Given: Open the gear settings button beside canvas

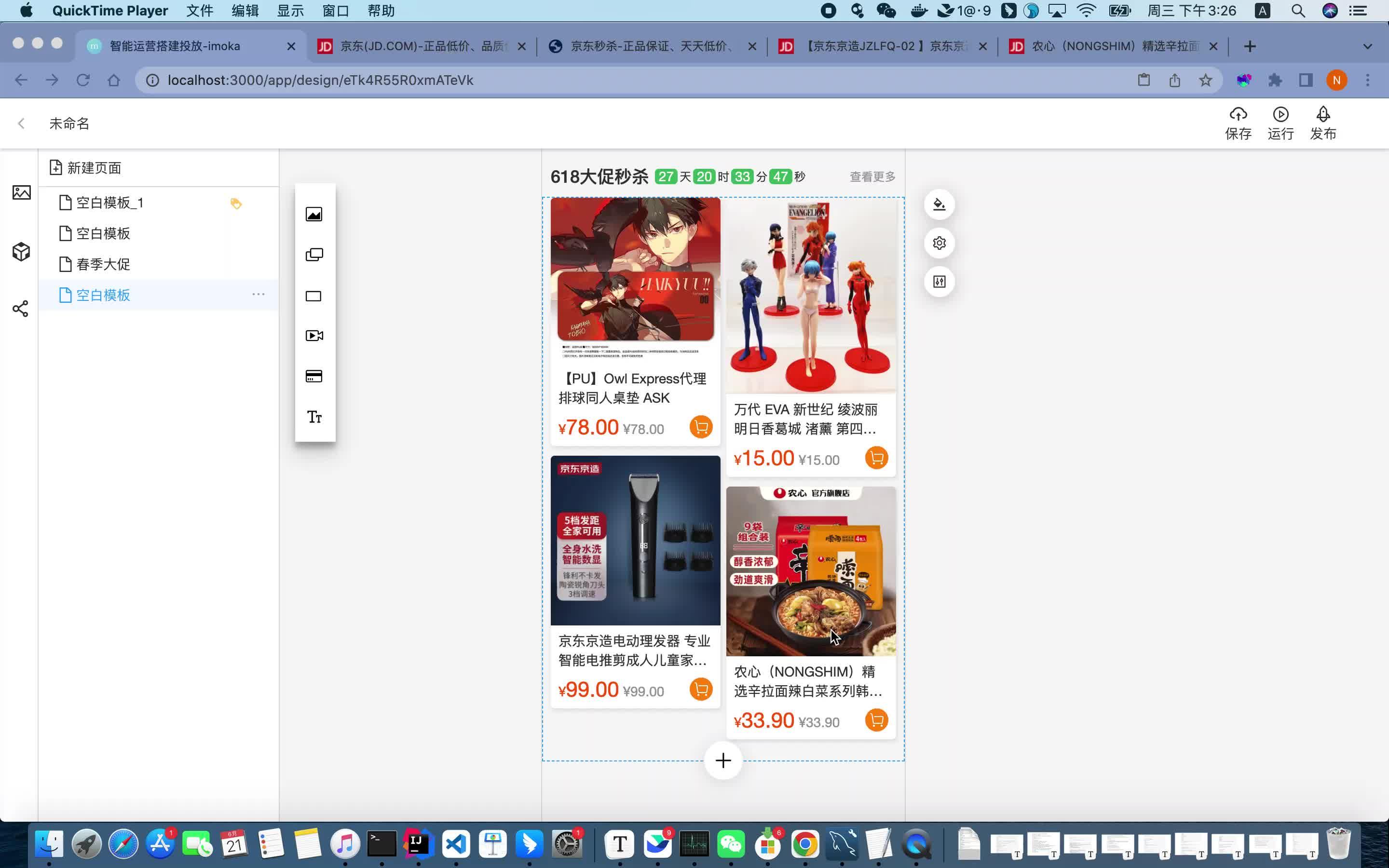Looking at the screenshot, I should [940, 243].
